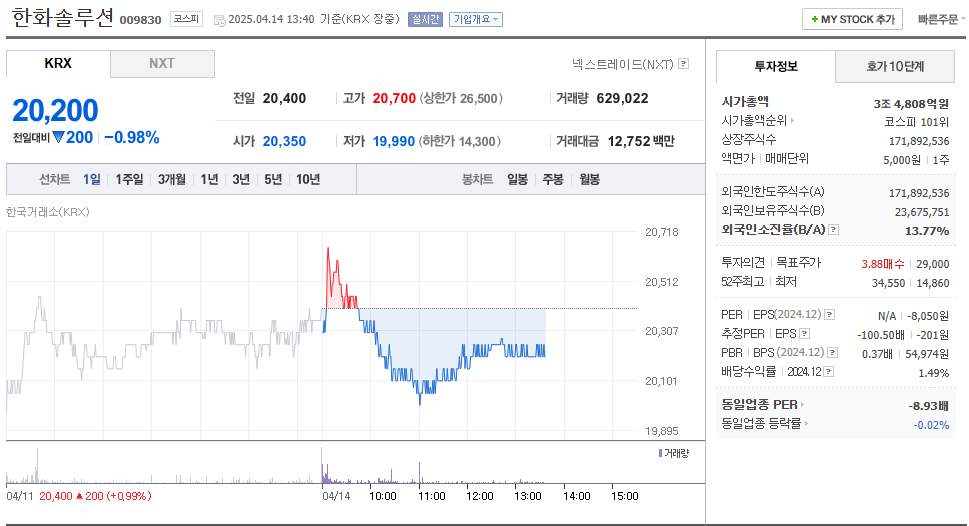Open the help icon beside 배당수익률 2024.12

pos(829,372)
